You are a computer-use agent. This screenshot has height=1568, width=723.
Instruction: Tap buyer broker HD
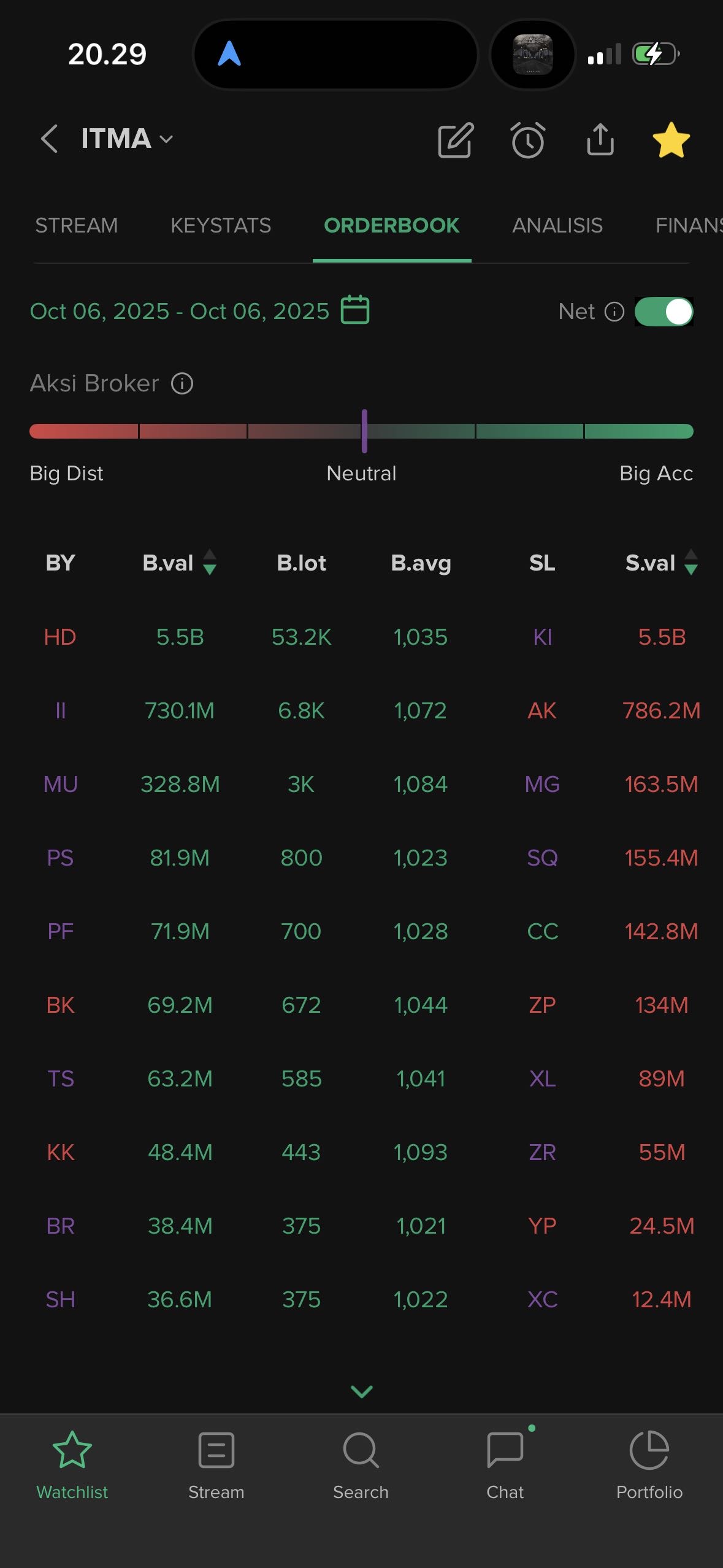pyautogui.click(x=60, y=637)
